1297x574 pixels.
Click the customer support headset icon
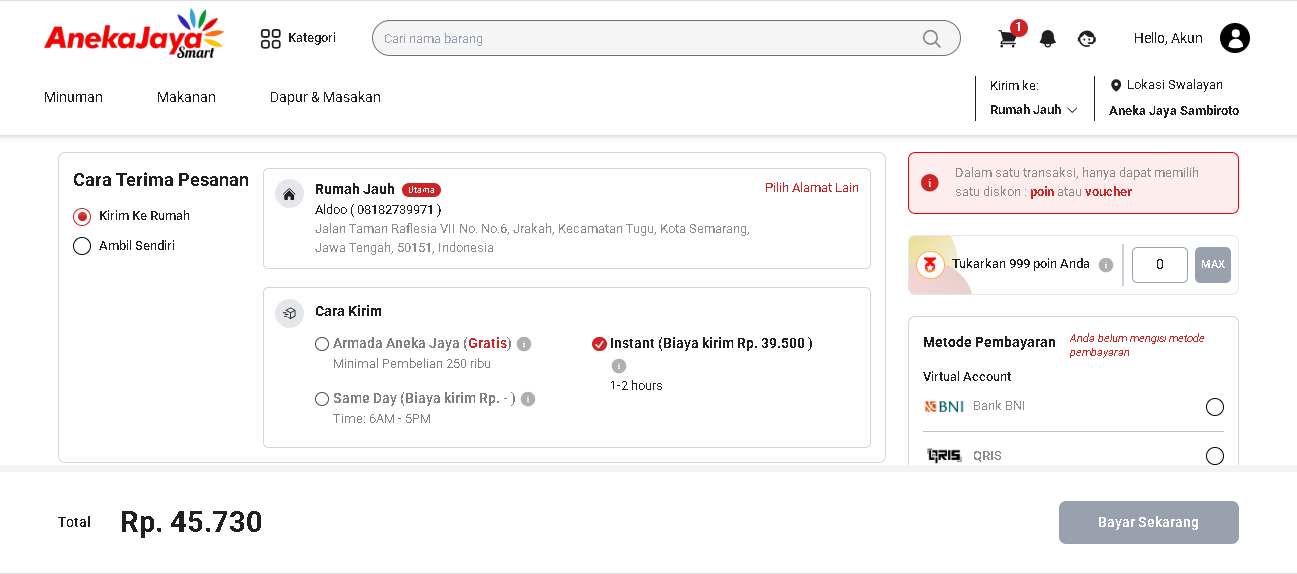click(1087, 39)
